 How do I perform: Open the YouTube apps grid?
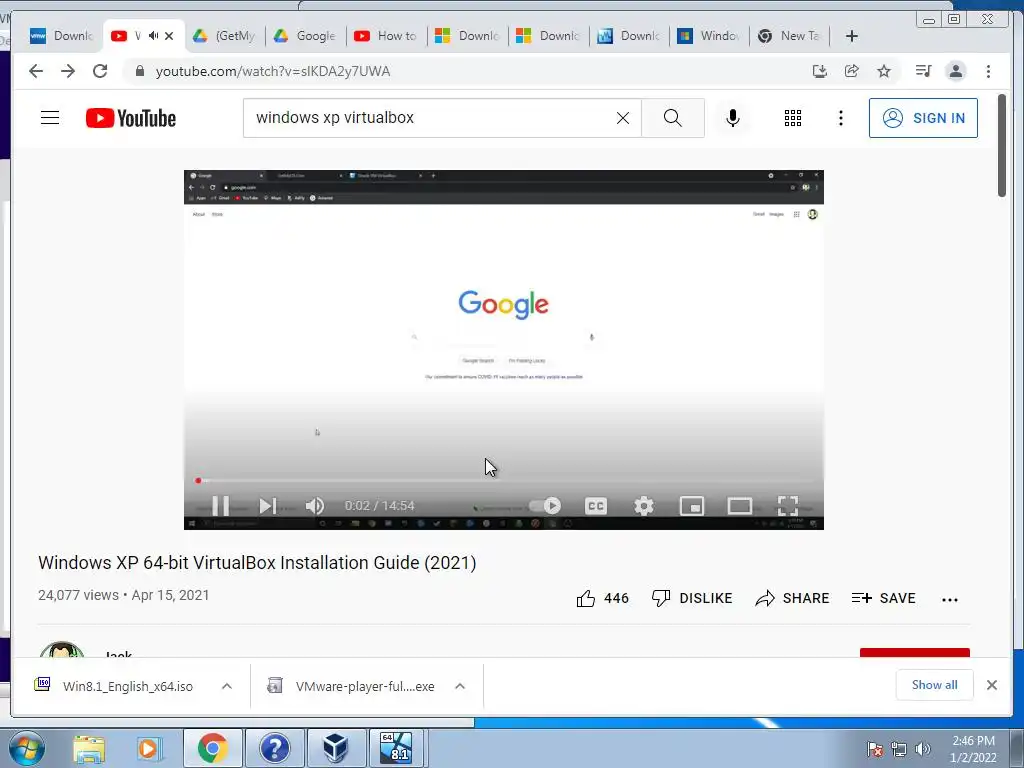tap(793, 118)
